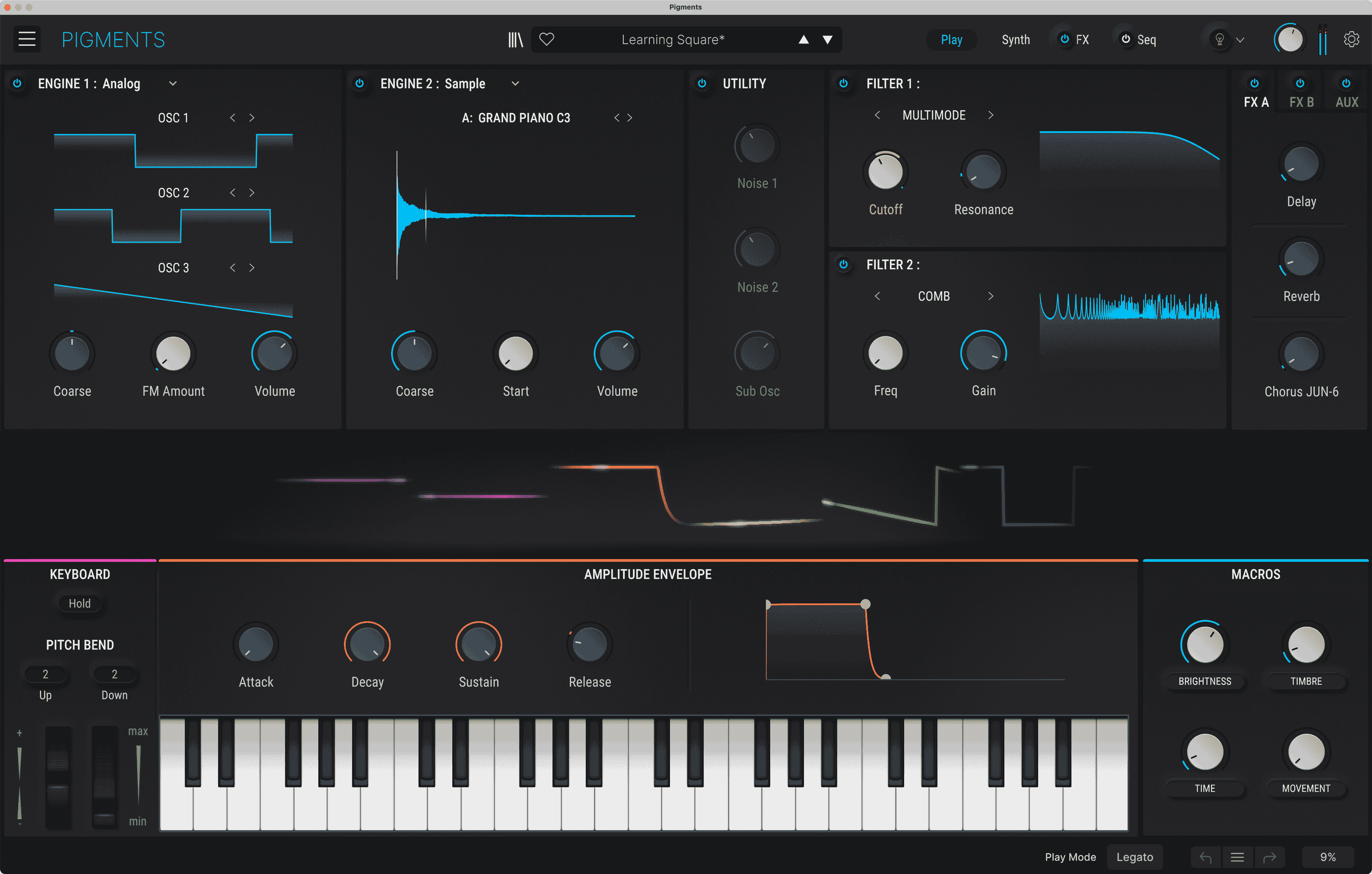Image resolution: width=1372 pixels, height=874 pixels.
Task: Like the preset using the heart icon
Action: click(547, 39)
